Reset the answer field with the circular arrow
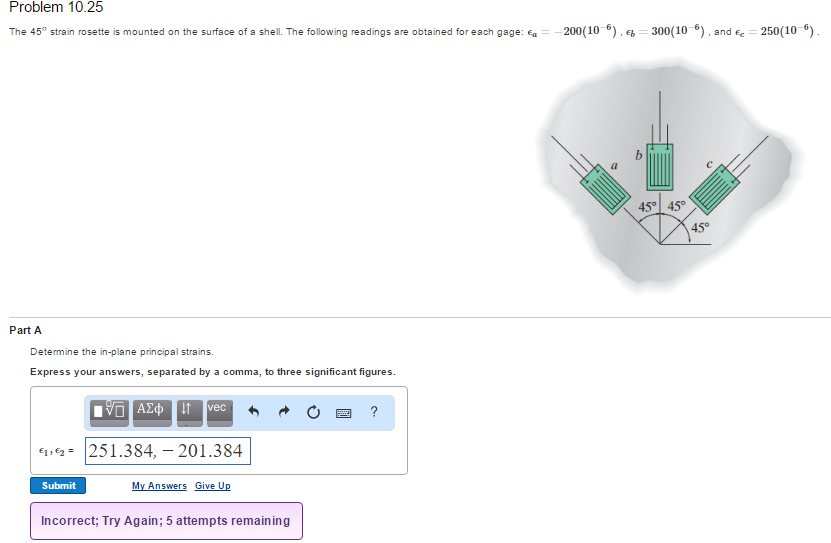Viewport: 831px width, 543px height. (313, 412)
